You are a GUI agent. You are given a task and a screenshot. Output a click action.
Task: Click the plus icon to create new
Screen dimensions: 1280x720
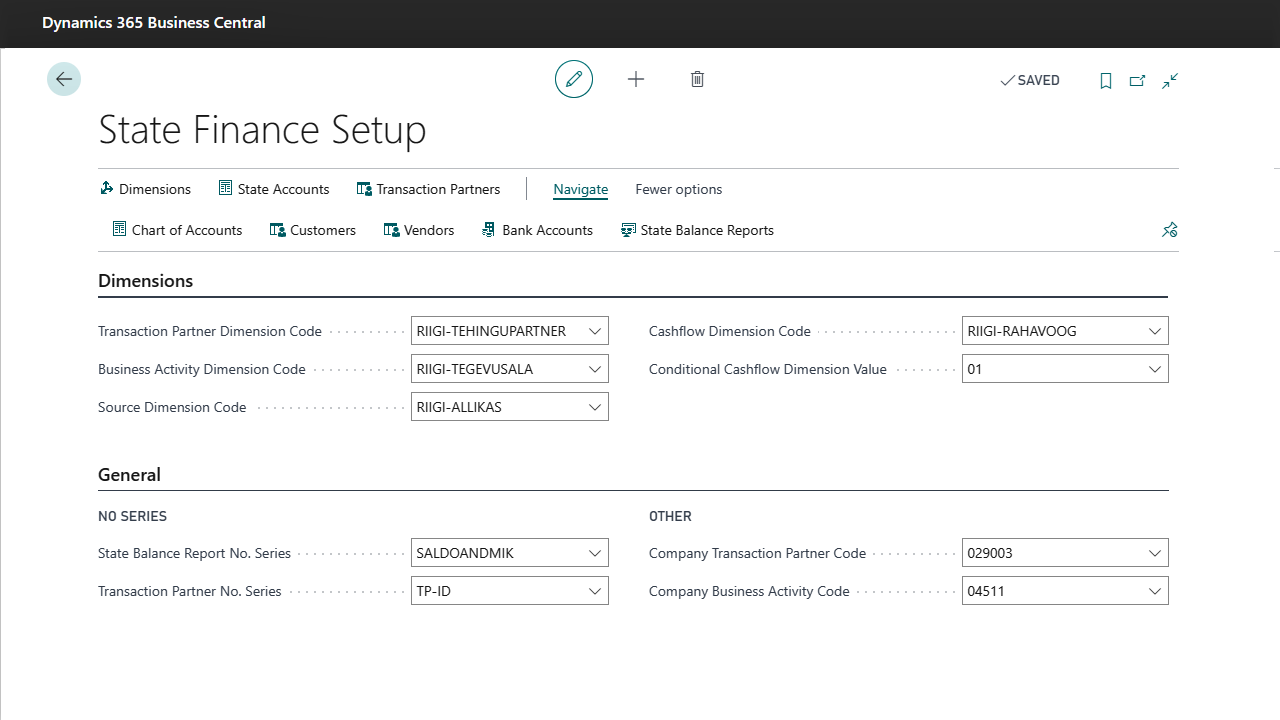pyautogui.click(x=636, y=79)
